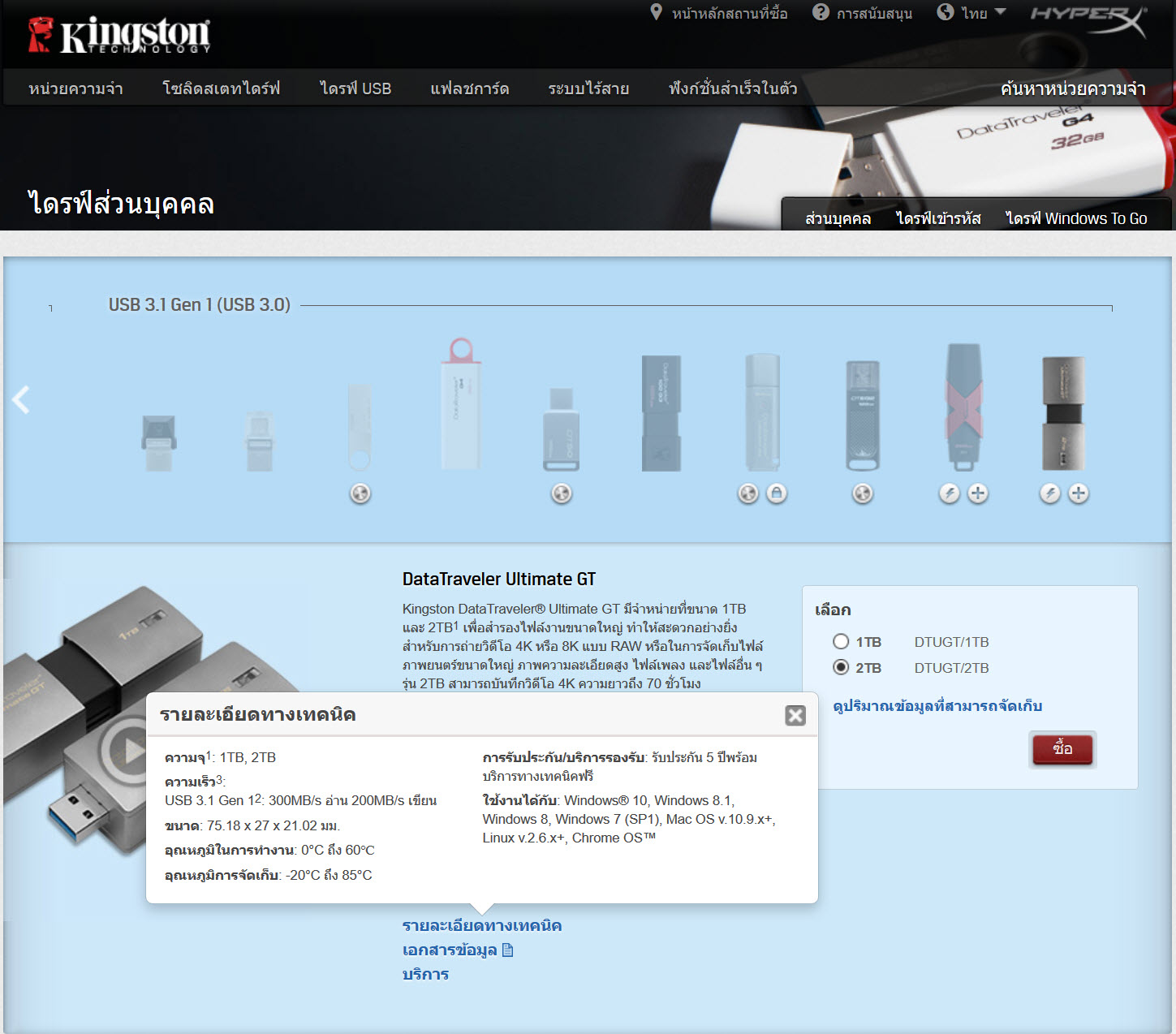The image size is (1176, 1034).
Task: Click ค้นหาหน่วยความจำ in the navigation bar
Action: (1073, 88)
